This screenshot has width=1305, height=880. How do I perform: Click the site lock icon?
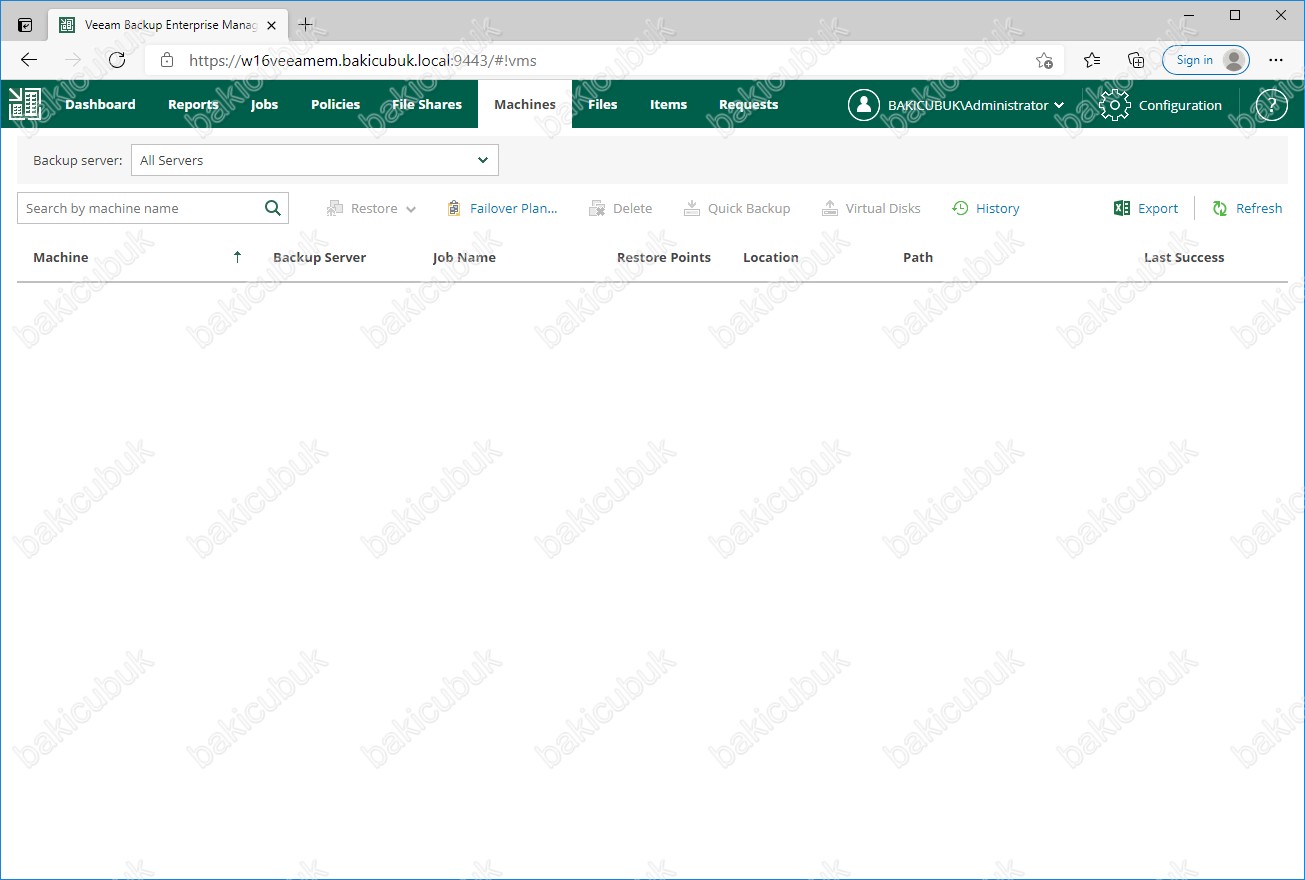coord(167,60)
